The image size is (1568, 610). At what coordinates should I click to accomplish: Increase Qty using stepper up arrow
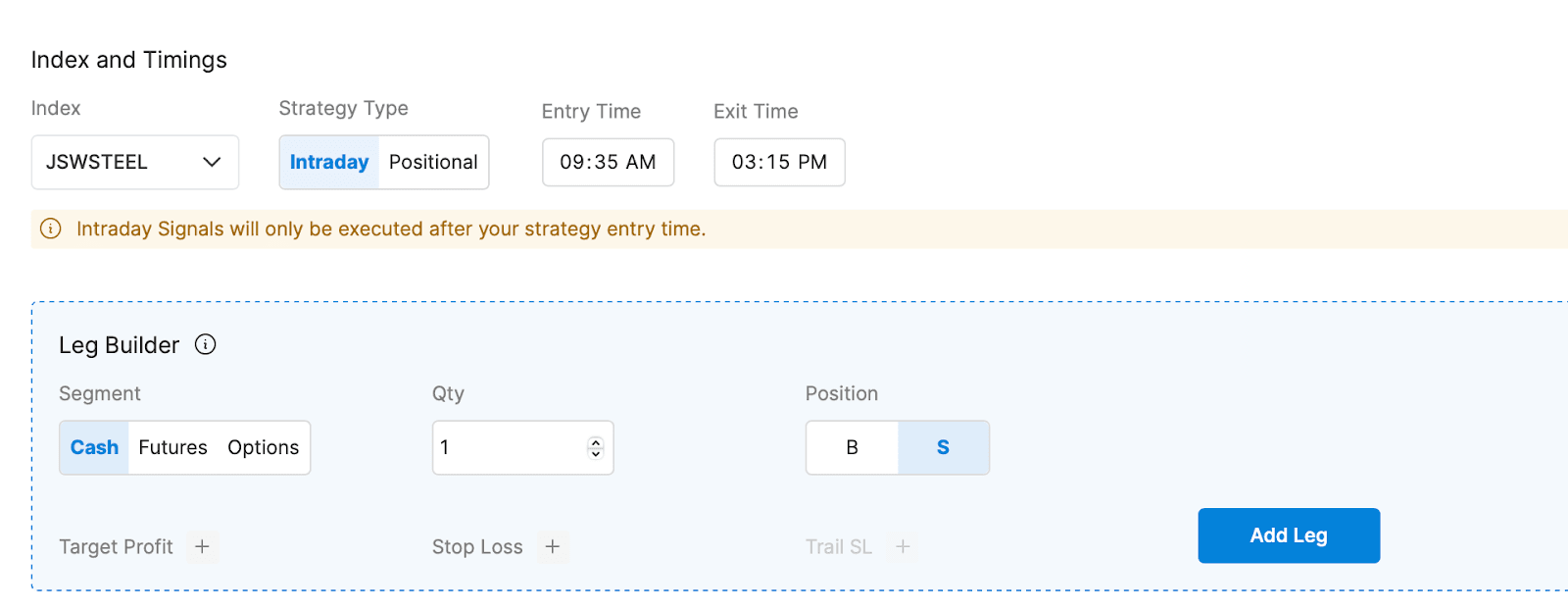[x=595, y=442]
